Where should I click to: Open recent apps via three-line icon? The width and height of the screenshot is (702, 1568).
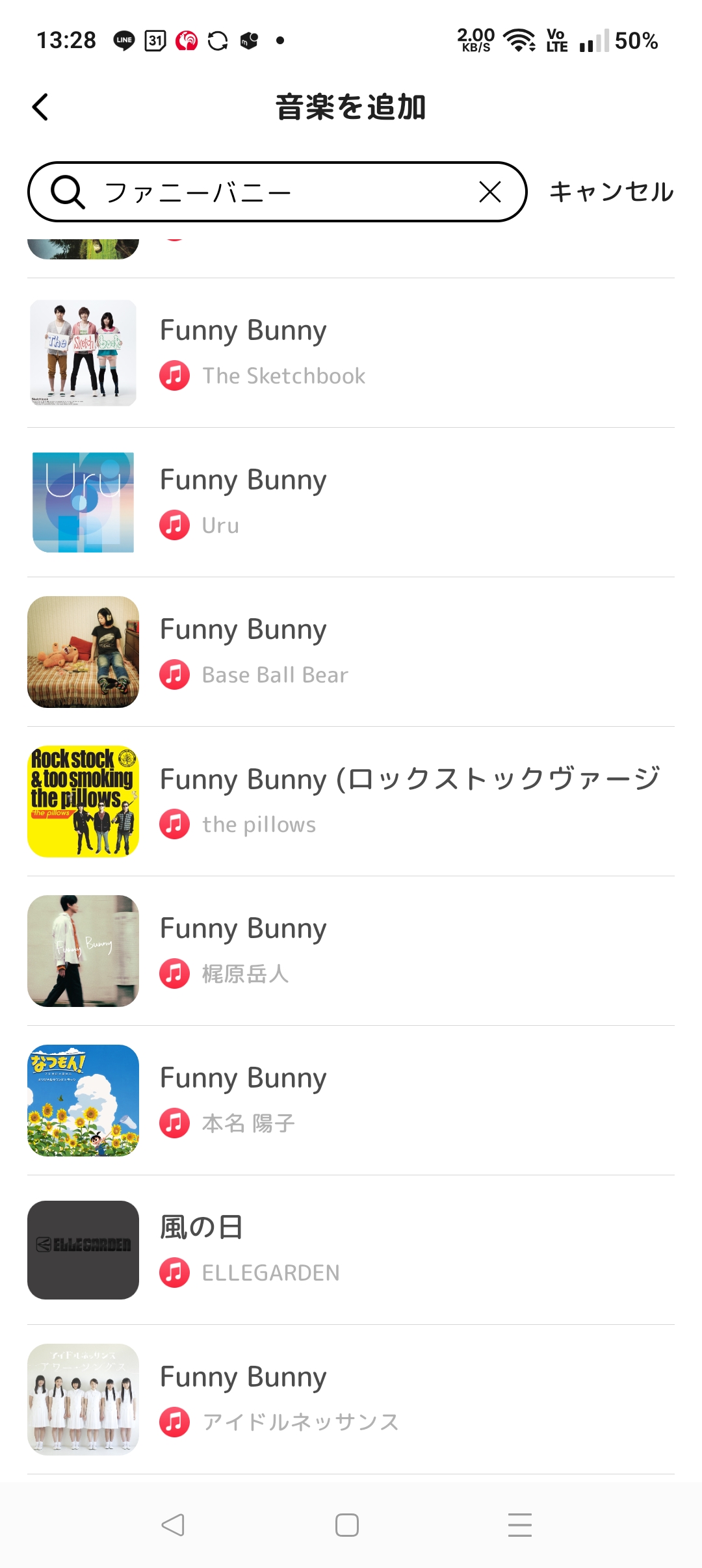519,1524
